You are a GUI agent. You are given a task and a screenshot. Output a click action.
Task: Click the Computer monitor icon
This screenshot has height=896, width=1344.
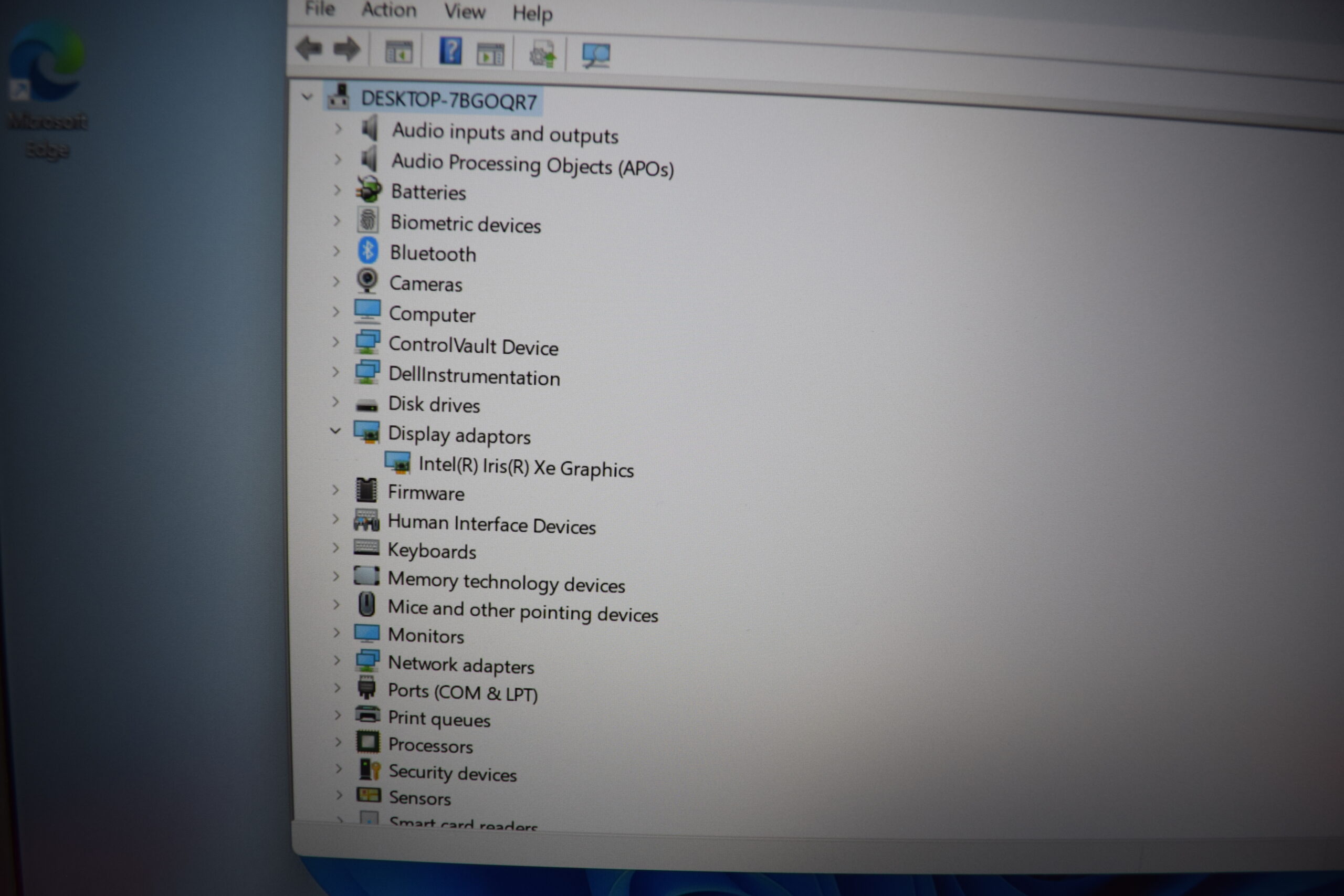(x=367, y=311)
